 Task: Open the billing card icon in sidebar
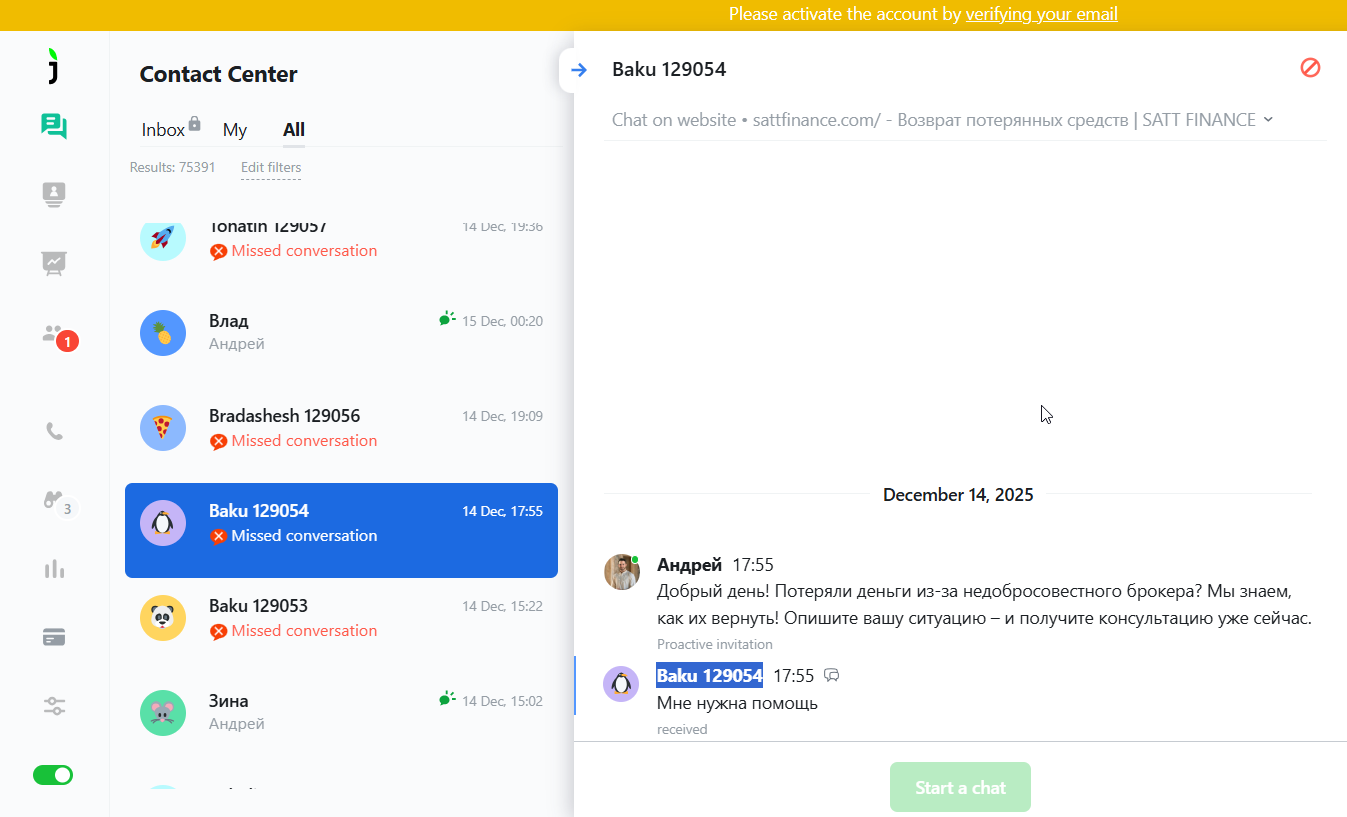coord(54,637)
